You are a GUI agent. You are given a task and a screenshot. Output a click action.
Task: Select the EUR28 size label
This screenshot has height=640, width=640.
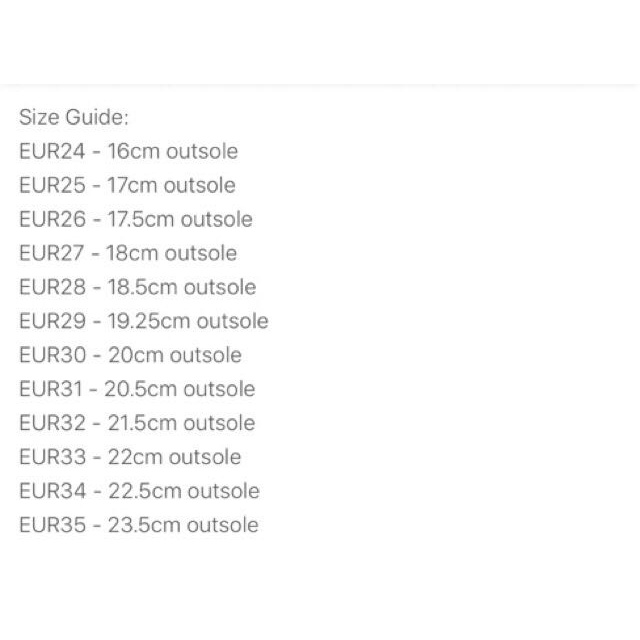coord(52,288)
